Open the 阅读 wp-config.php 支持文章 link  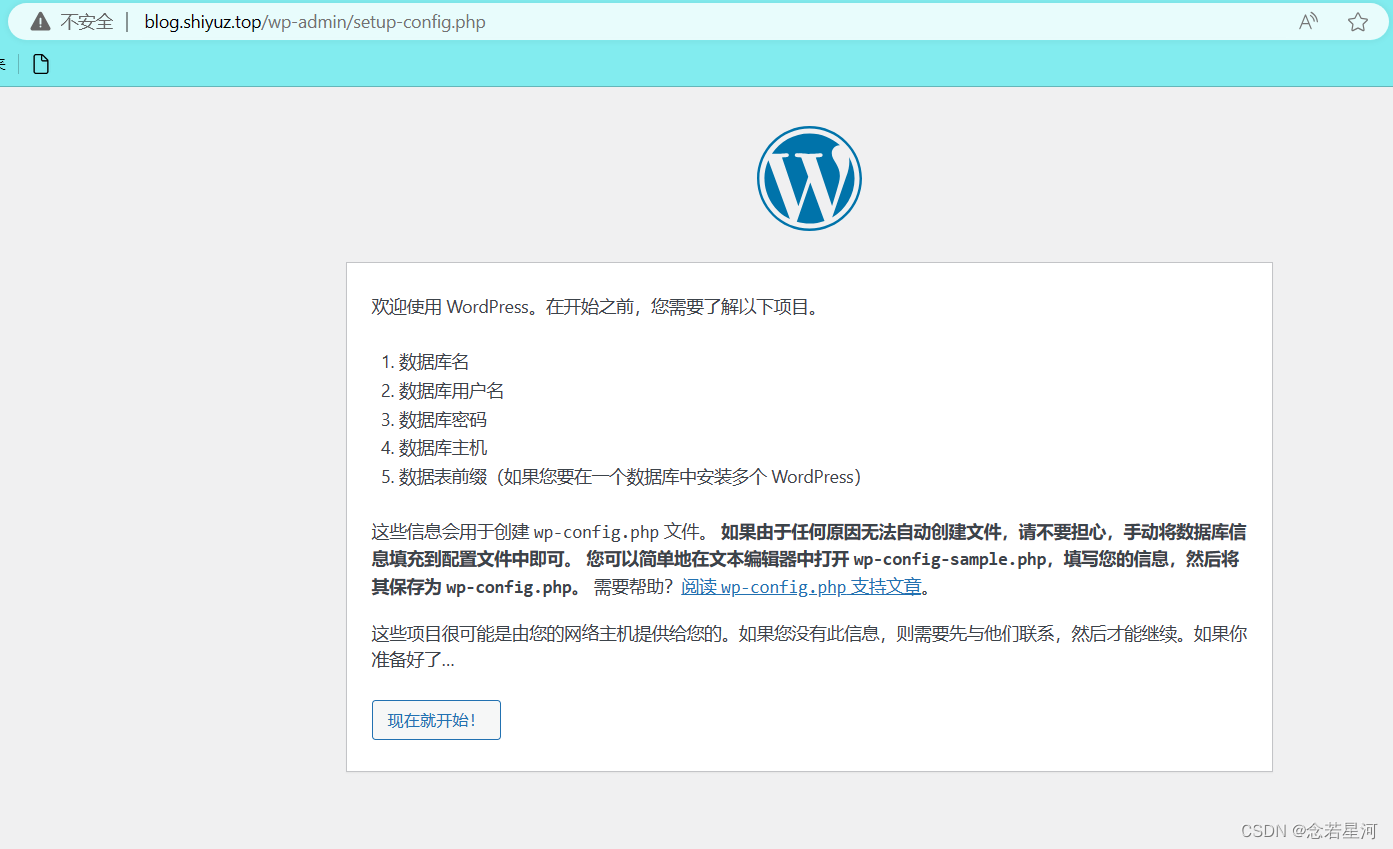click(801, 587)
